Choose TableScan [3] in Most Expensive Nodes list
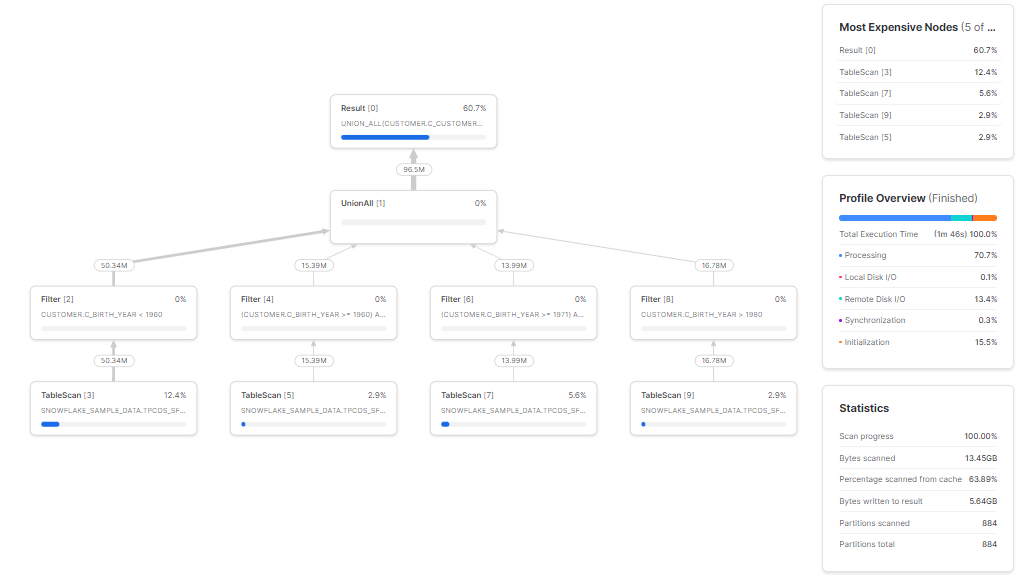 coord(917,72)
